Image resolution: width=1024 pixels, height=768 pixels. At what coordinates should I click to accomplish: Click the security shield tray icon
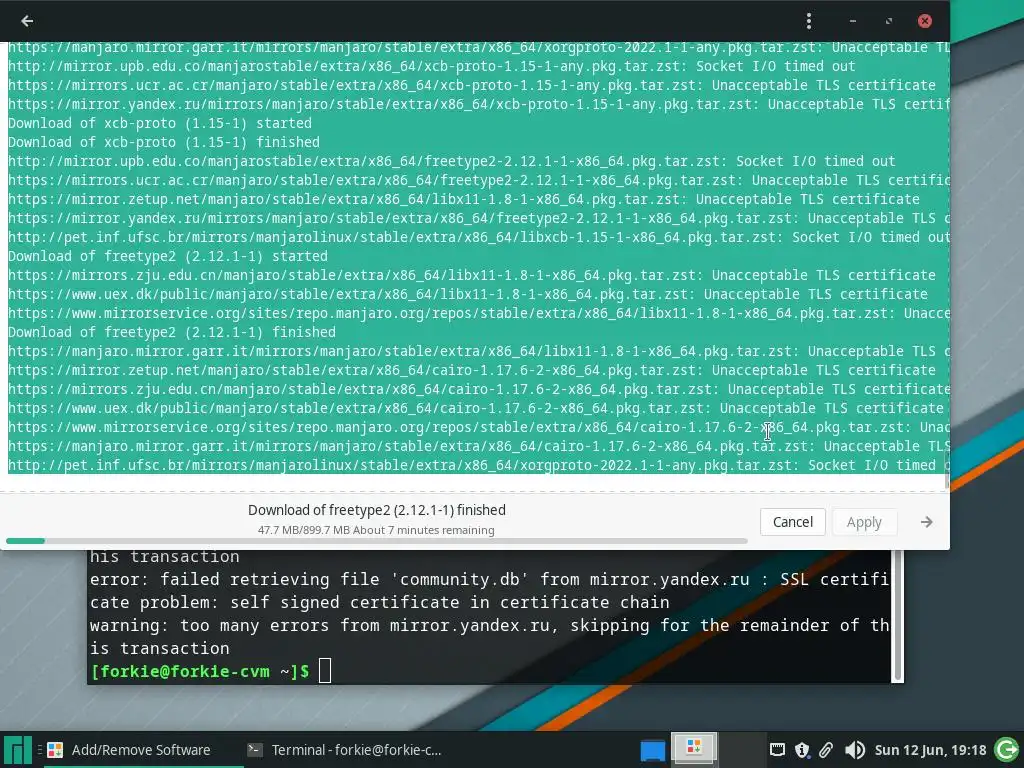802,750
